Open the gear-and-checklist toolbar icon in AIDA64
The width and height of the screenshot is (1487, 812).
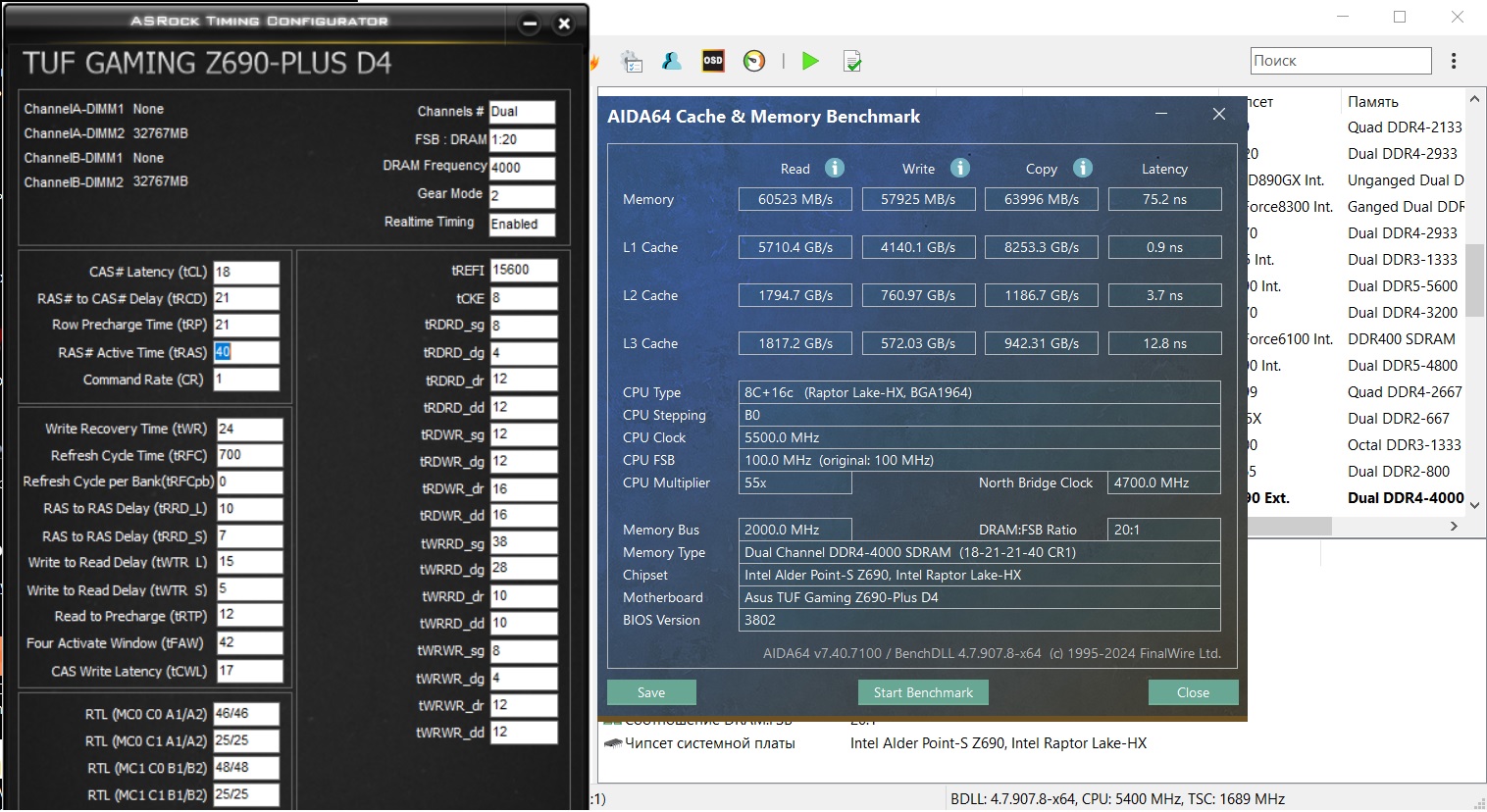633,62
